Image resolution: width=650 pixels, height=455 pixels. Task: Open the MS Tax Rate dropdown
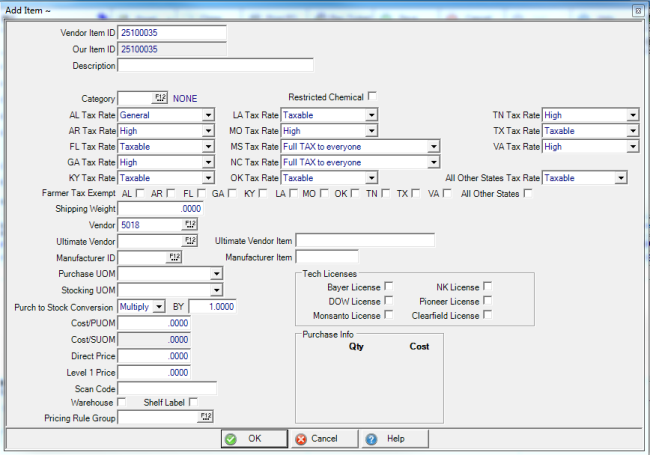(x=433, y=146)
